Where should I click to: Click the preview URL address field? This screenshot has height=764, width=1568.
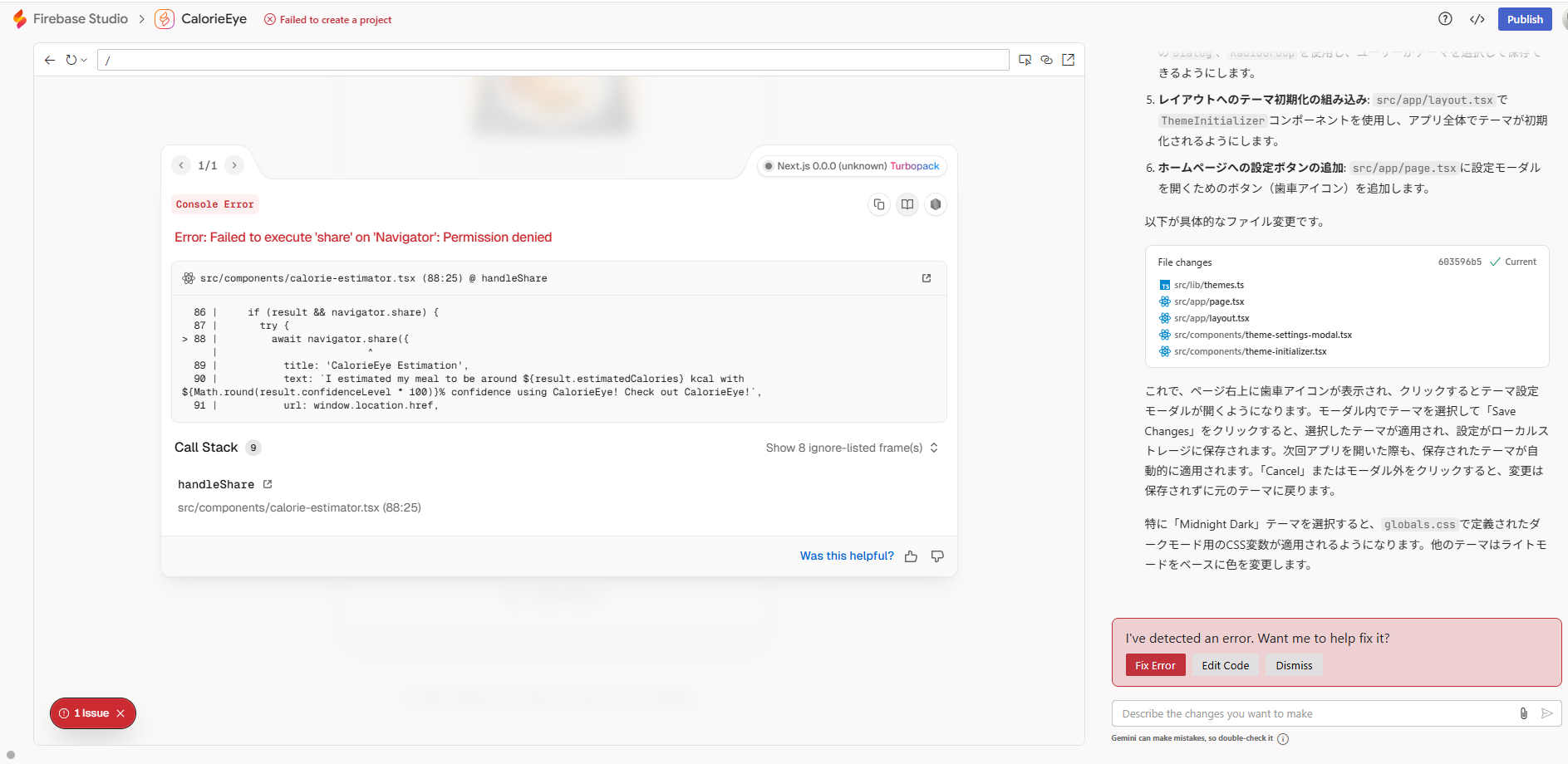pos(553,60)
